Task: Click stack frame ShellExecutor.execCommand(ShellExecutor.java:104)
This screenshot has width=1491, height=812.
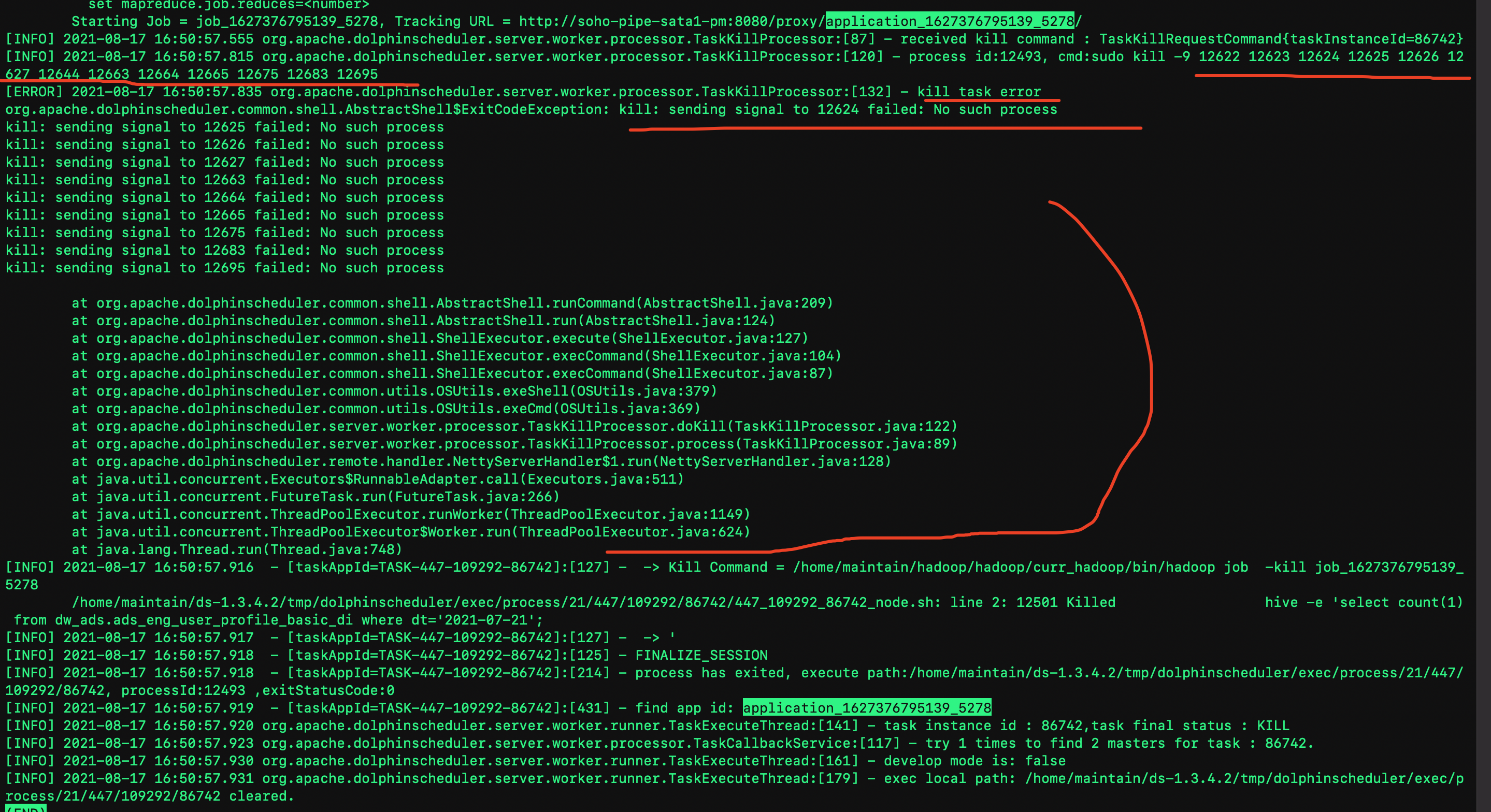Action: [x=456, y=356]
